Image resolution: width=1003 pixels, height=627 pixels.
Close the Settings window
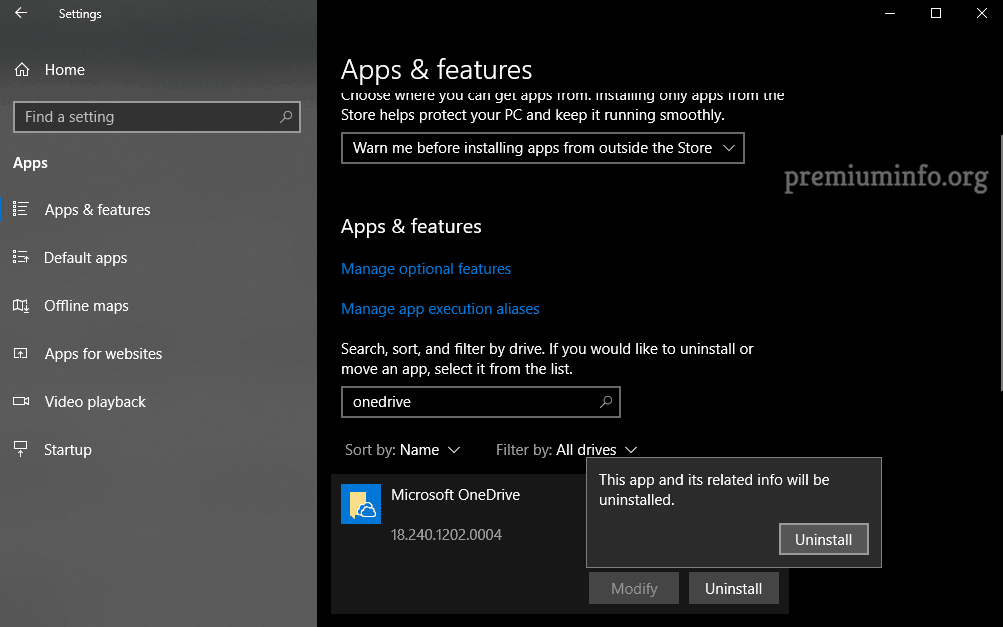[982, 13]
